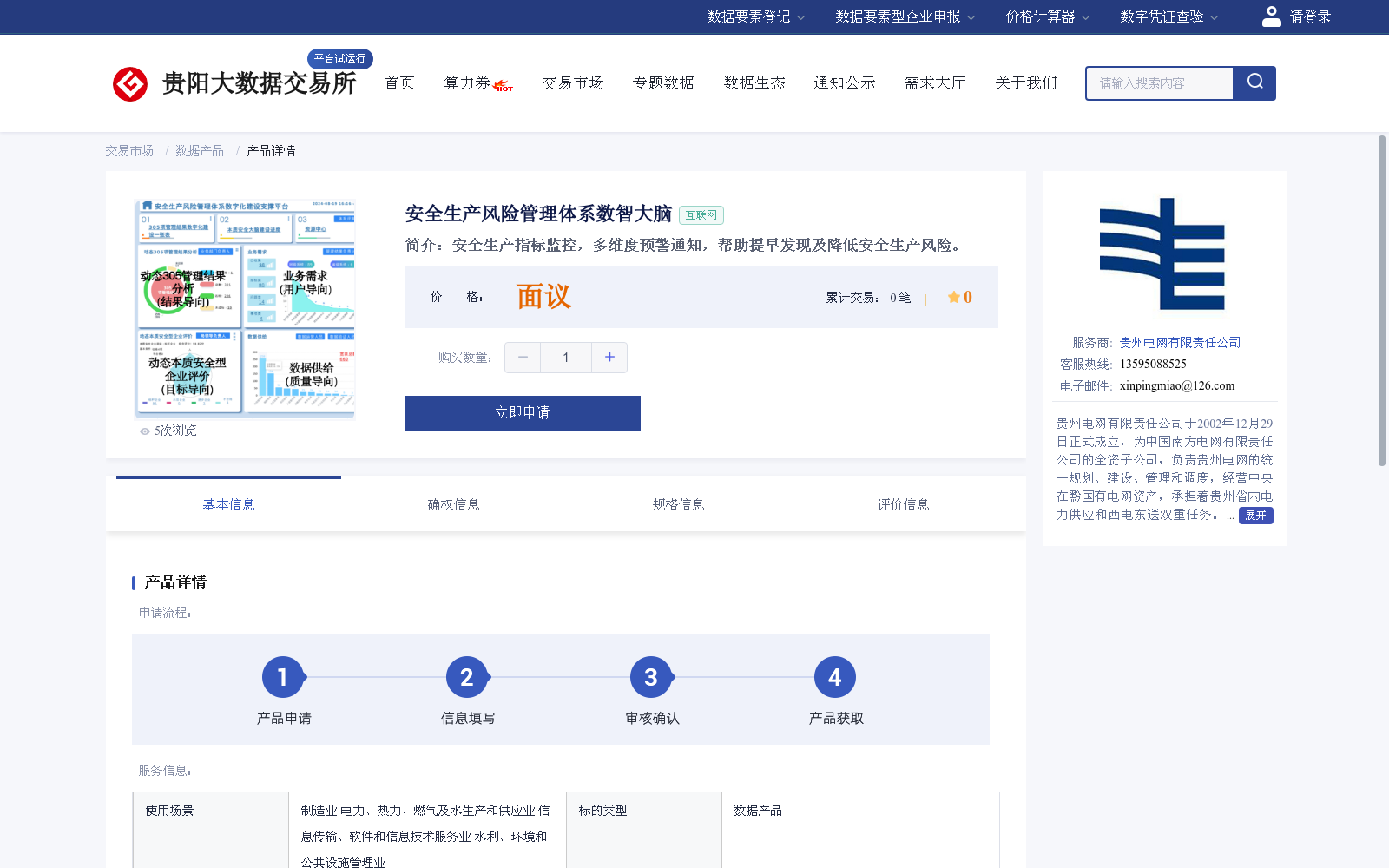Click step 4 circle 产品获取
Image resolution: width=1389 pixels, height=868 pixels.
(835, 677)
